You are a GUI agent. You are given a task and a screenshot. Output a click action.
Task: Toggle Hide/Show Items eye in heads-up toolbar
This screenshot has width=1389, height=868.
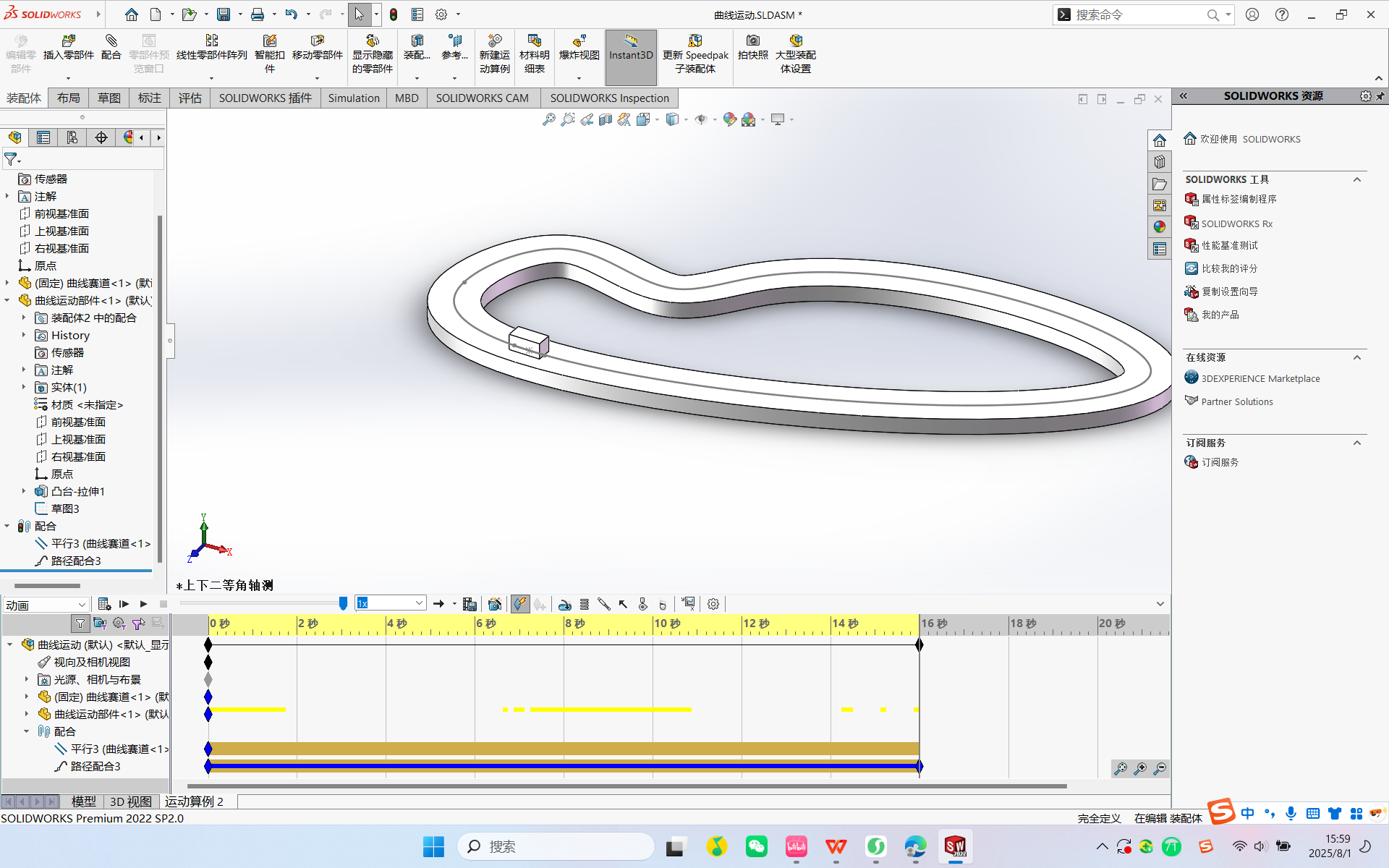tap(701, 119)
